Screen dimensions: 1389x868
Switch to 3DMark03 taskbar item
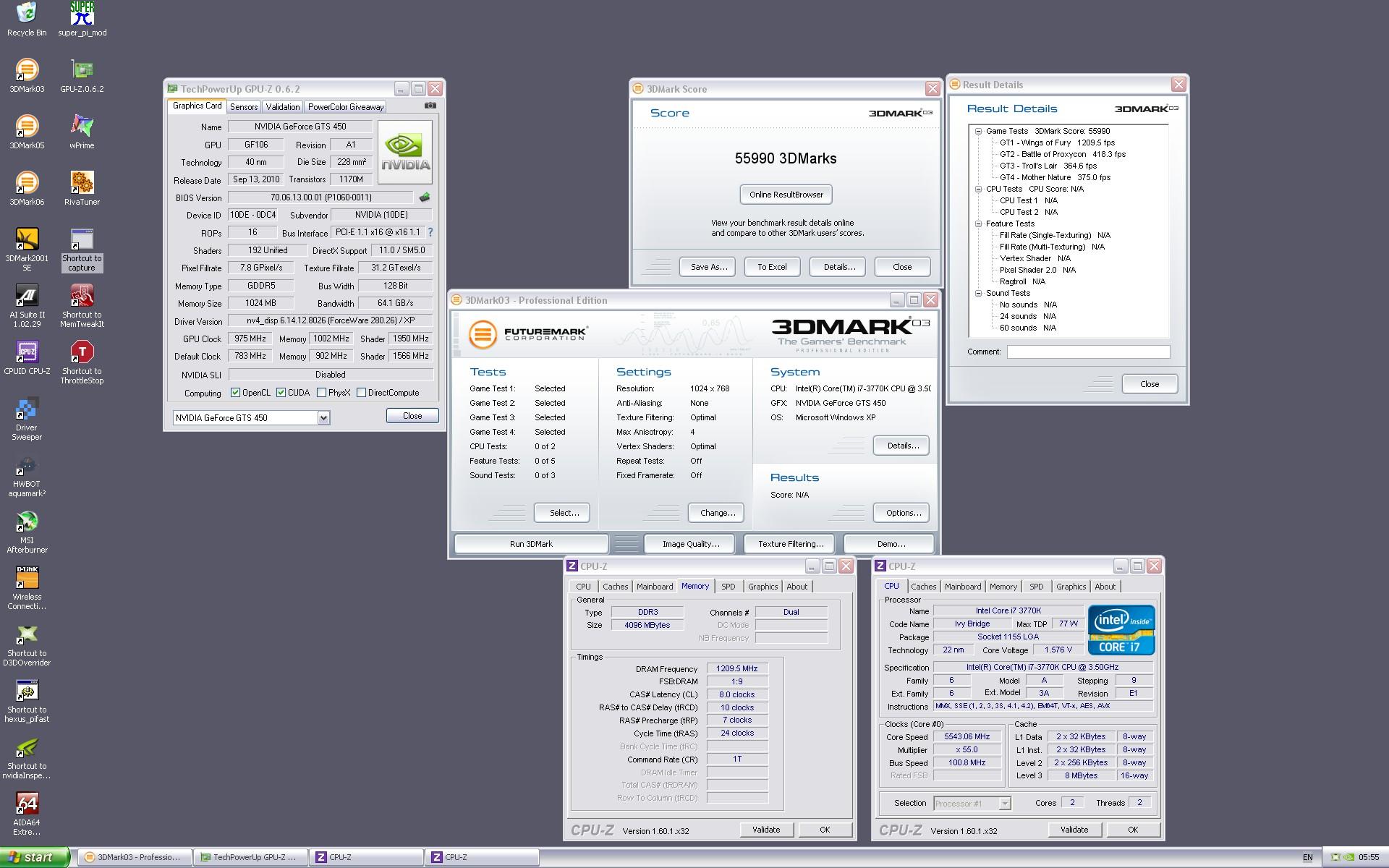(135, 857)
